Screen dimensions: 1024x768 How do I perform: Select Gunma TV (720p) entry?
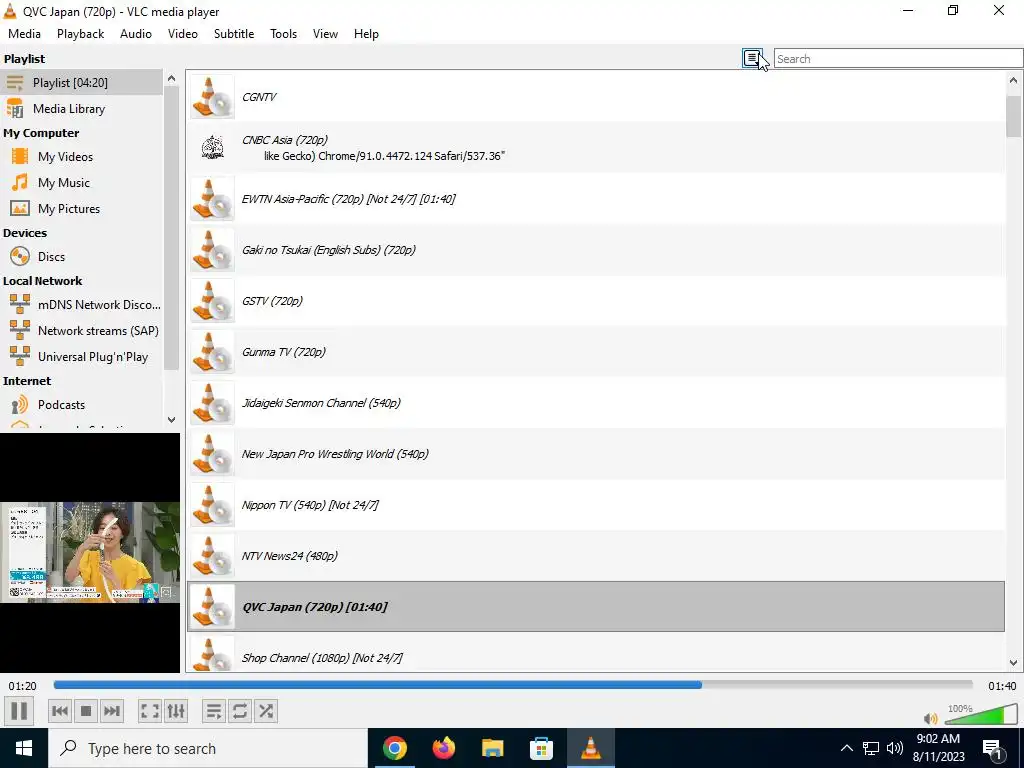(x=596, y=351)
